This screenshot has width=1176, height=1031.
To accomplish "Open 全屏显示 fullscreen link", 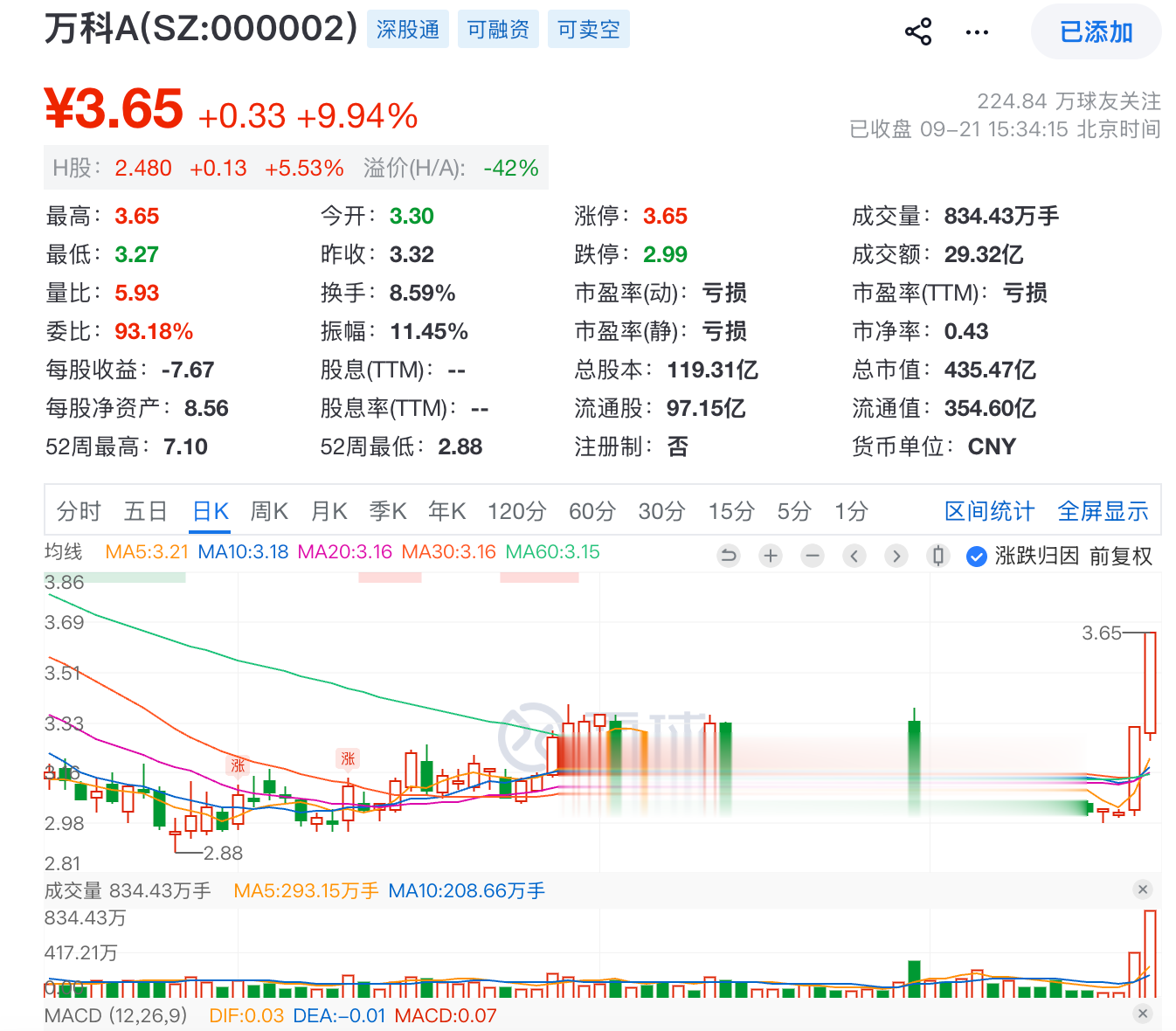I will 1103,511.
